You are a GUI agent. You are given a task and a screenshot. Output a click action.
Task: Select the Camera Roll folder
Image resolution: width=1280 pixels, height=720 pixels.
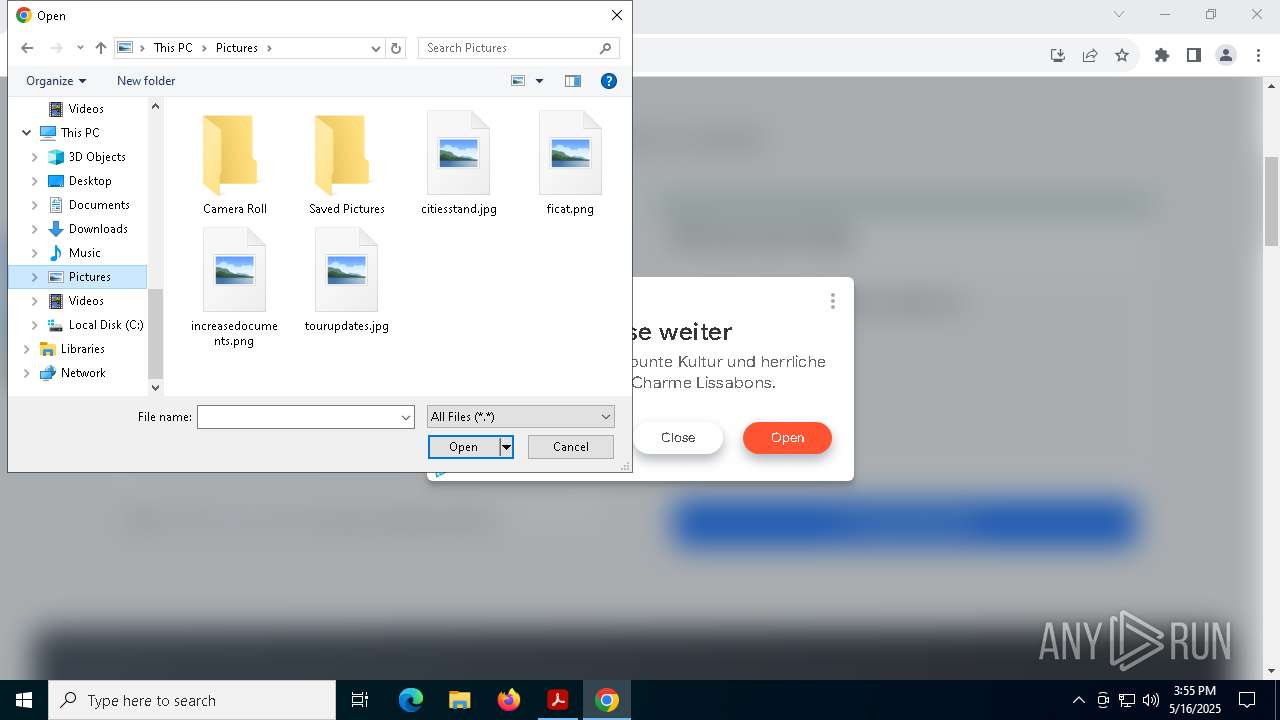coord(235,164)
